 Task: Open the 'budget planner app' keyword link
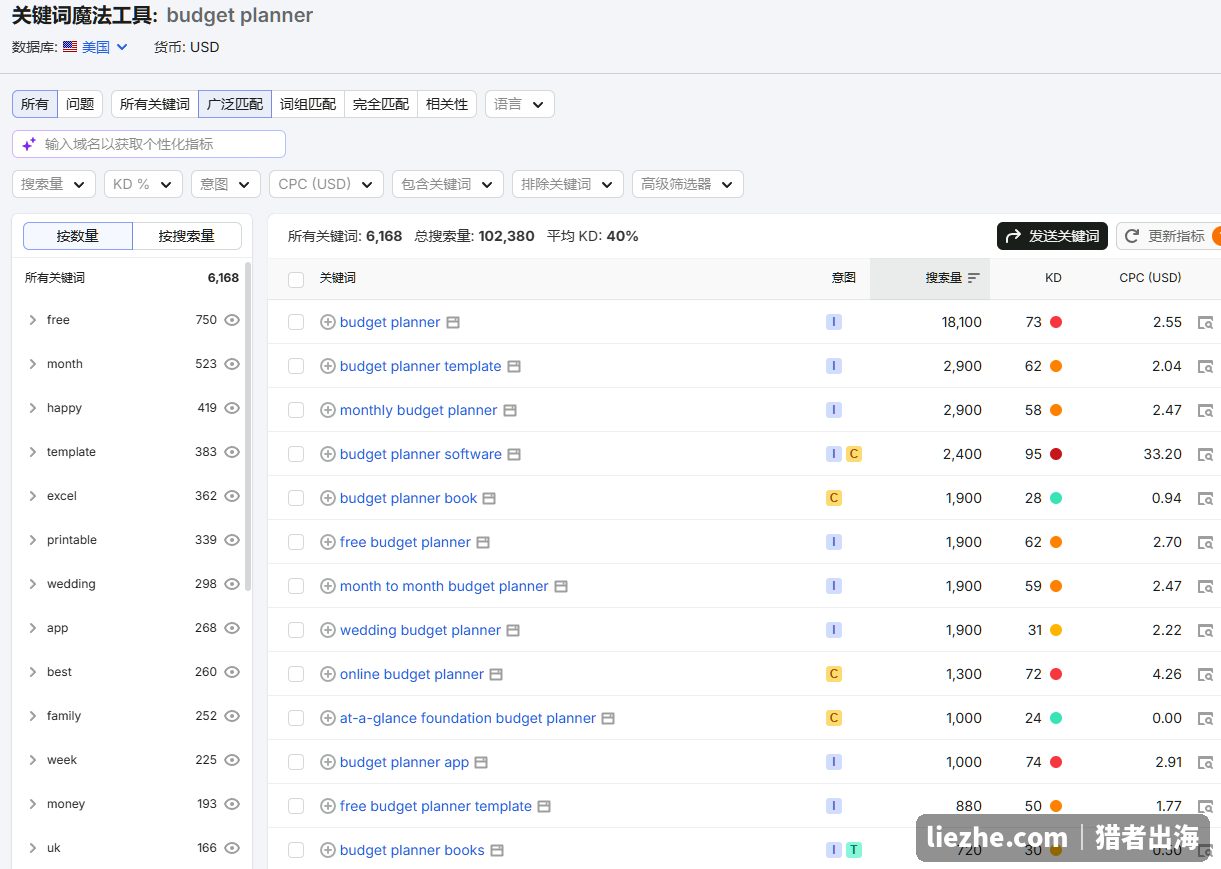coord(404,762)
